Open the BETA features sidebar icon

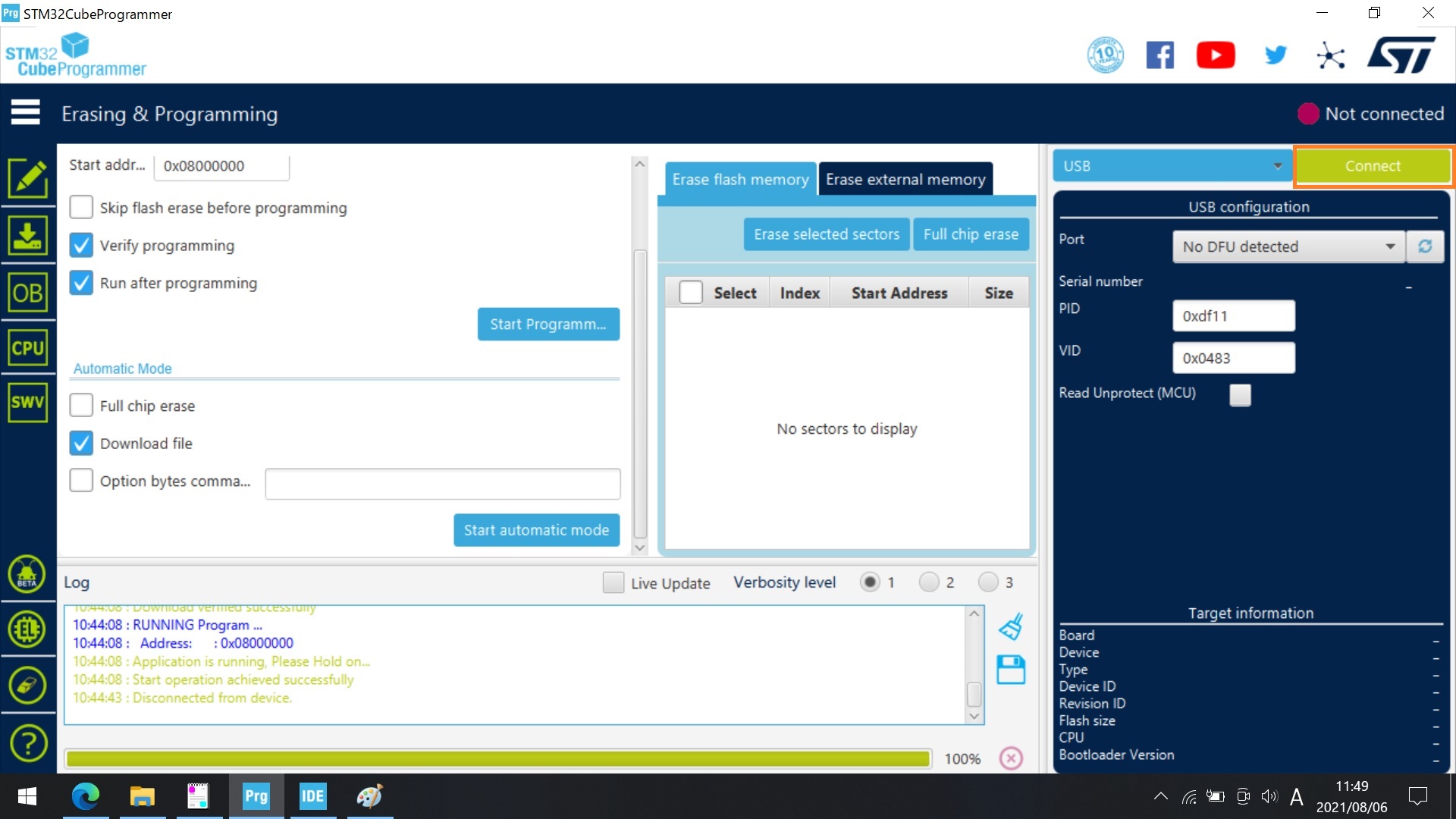[27, 573]
